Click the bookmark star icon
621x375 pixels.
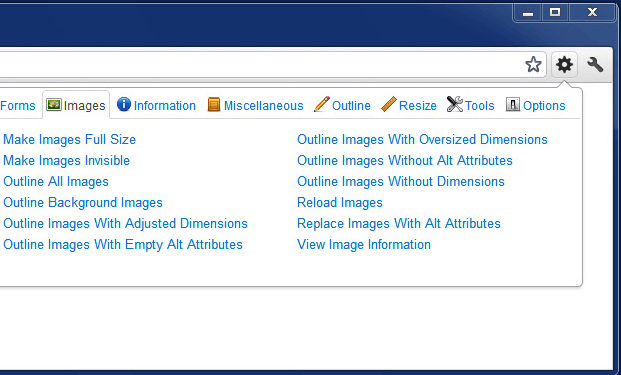click(x=533, y=64)
